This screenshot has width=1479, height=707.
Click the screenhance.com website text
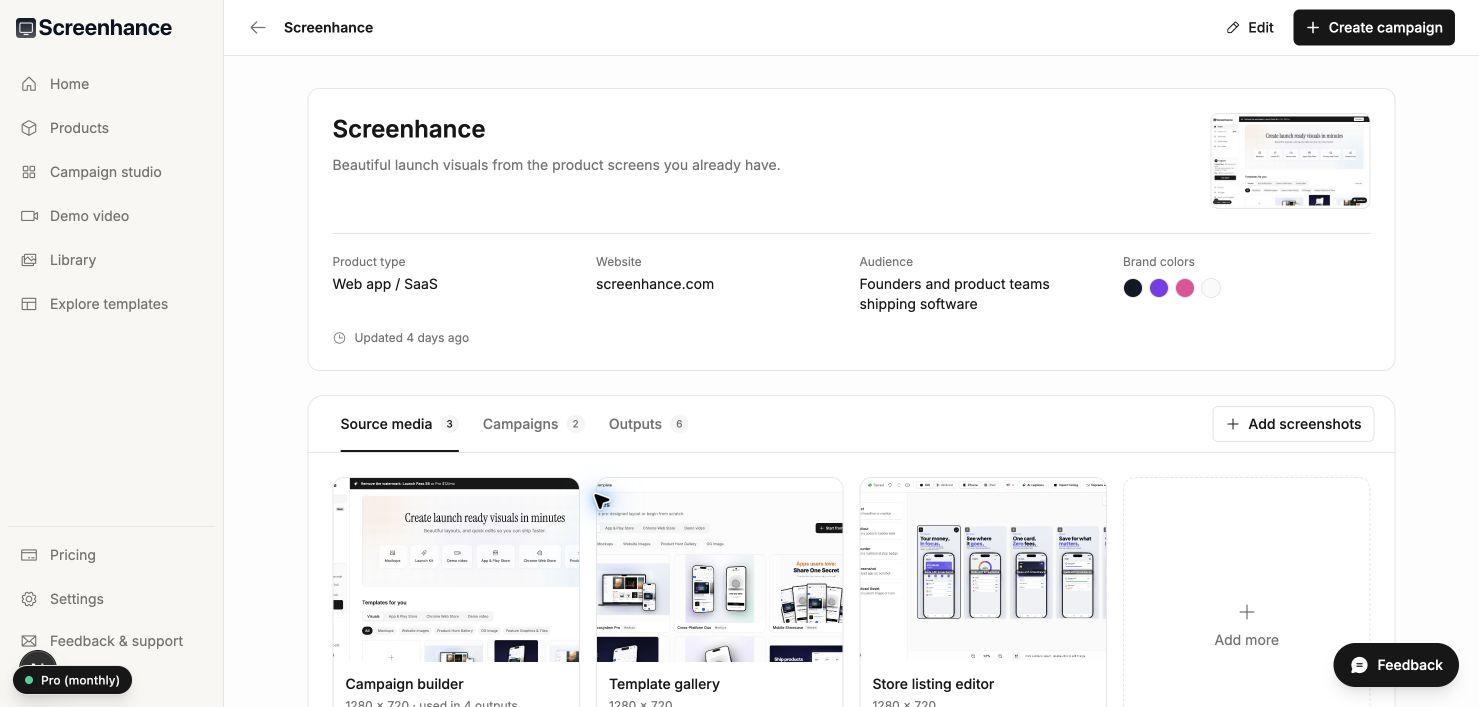(655, 284)
